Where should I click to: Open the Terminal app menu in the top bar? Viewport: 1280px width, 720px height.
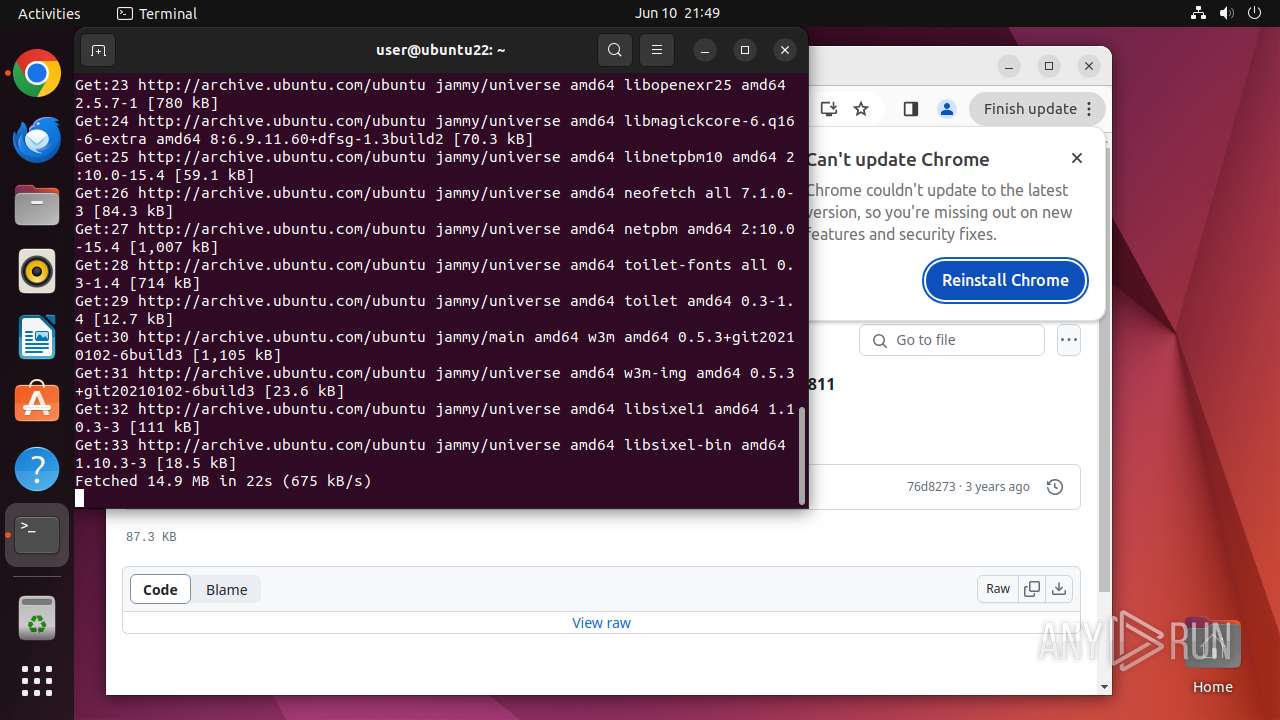point(157,13)
